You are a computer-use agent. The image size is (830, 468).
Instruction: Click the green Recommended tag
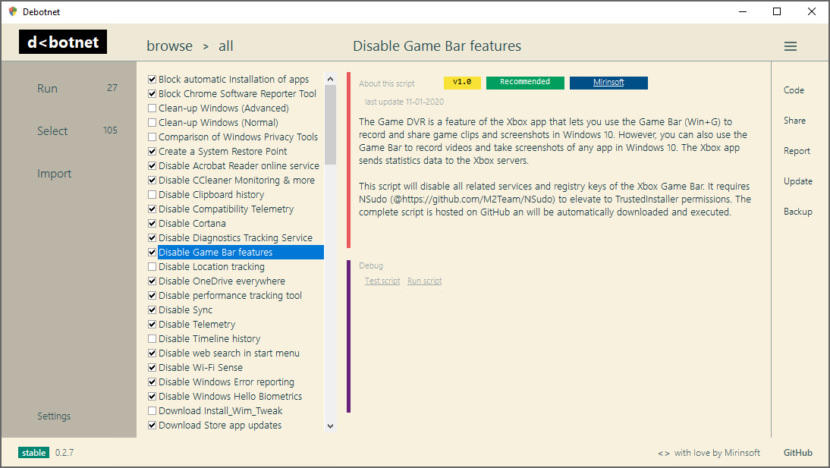click(x=524, y=82)
